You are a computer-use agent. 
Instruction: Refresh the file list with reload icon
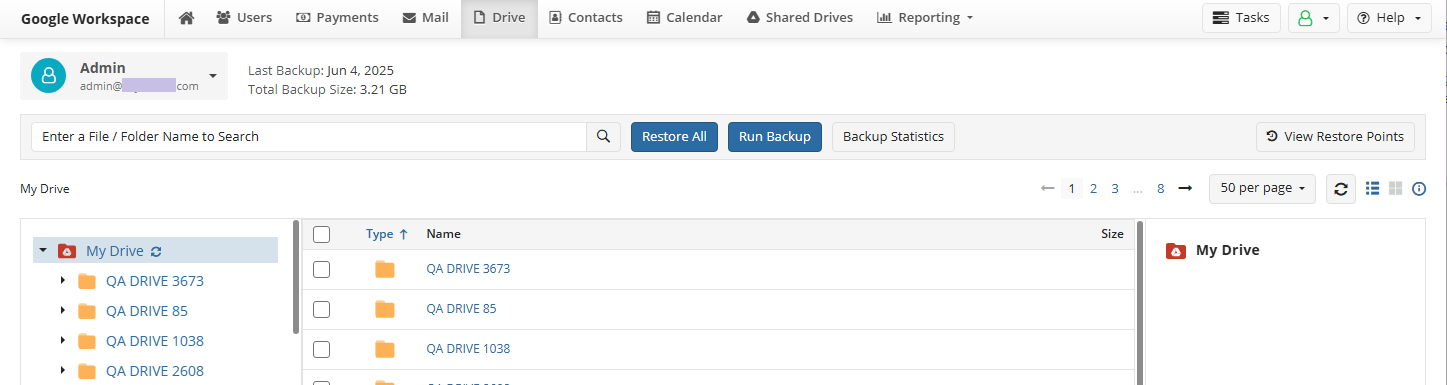click(1341, 188)
